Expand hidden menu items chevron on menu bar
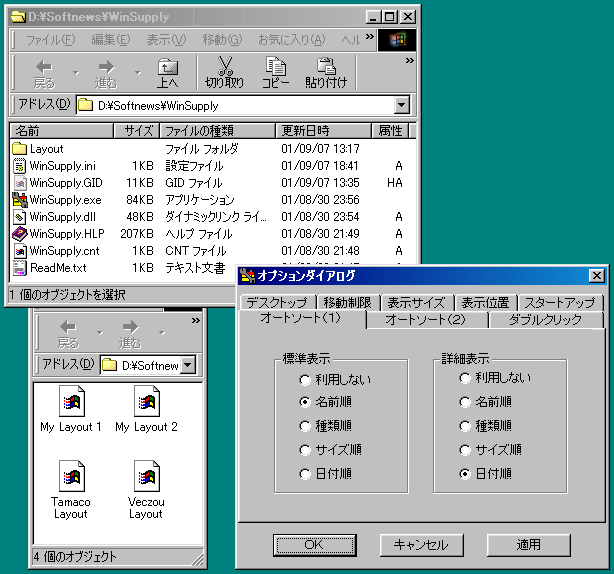This screenshot has height=574, width=614. [x=370, y=36]
